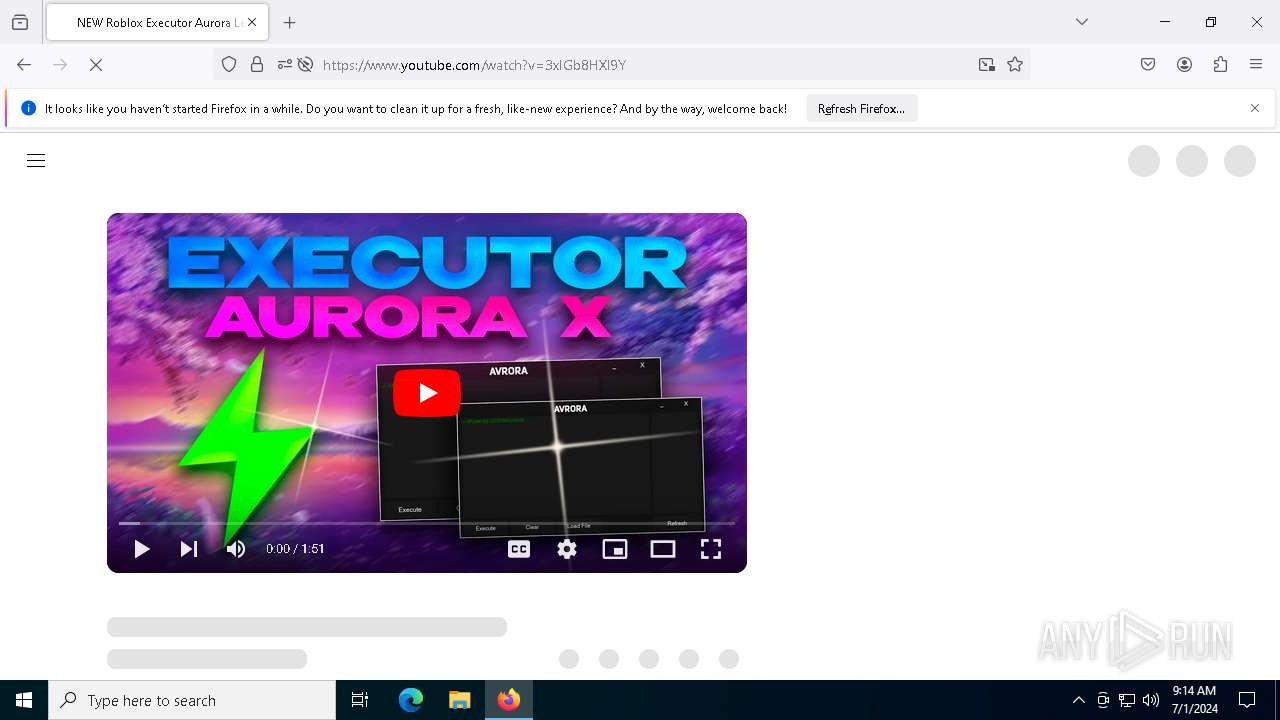Click the video thumbnail image
The height and width of the screenshot is (720, 1280).
427,393
